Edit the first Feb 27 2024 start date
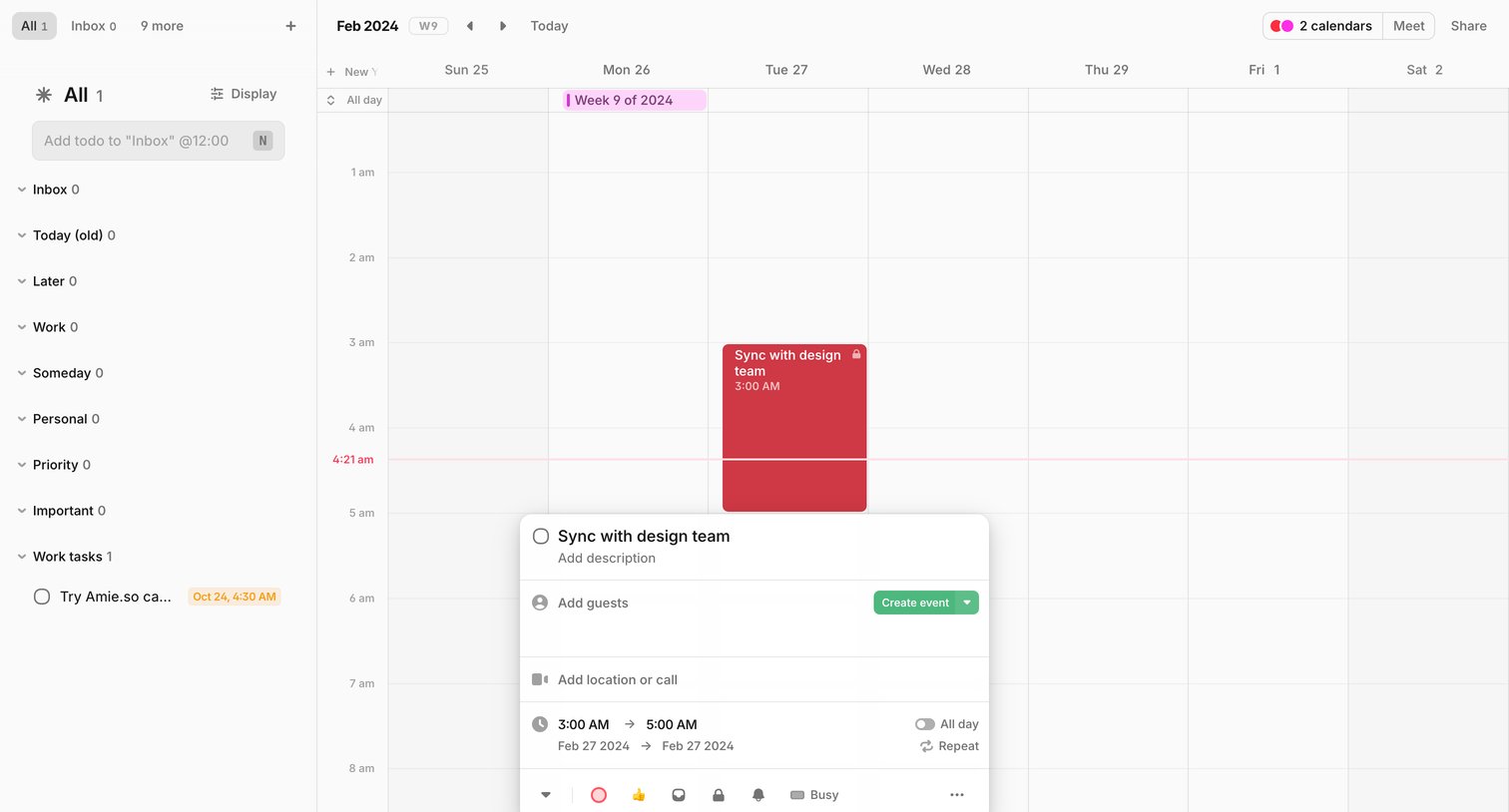 point(594,746)
